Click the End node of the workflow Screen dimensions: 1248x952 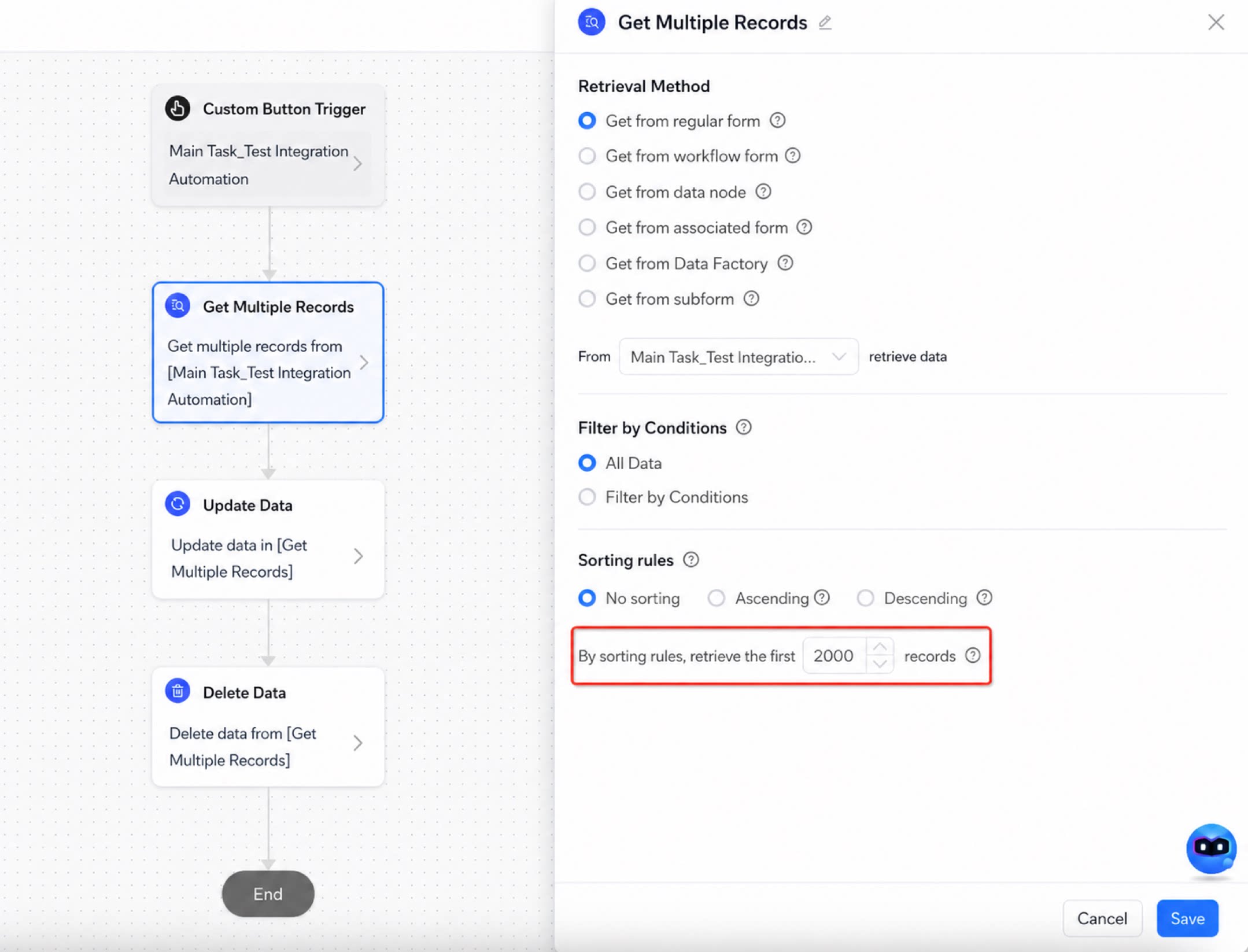click(268, 894)
